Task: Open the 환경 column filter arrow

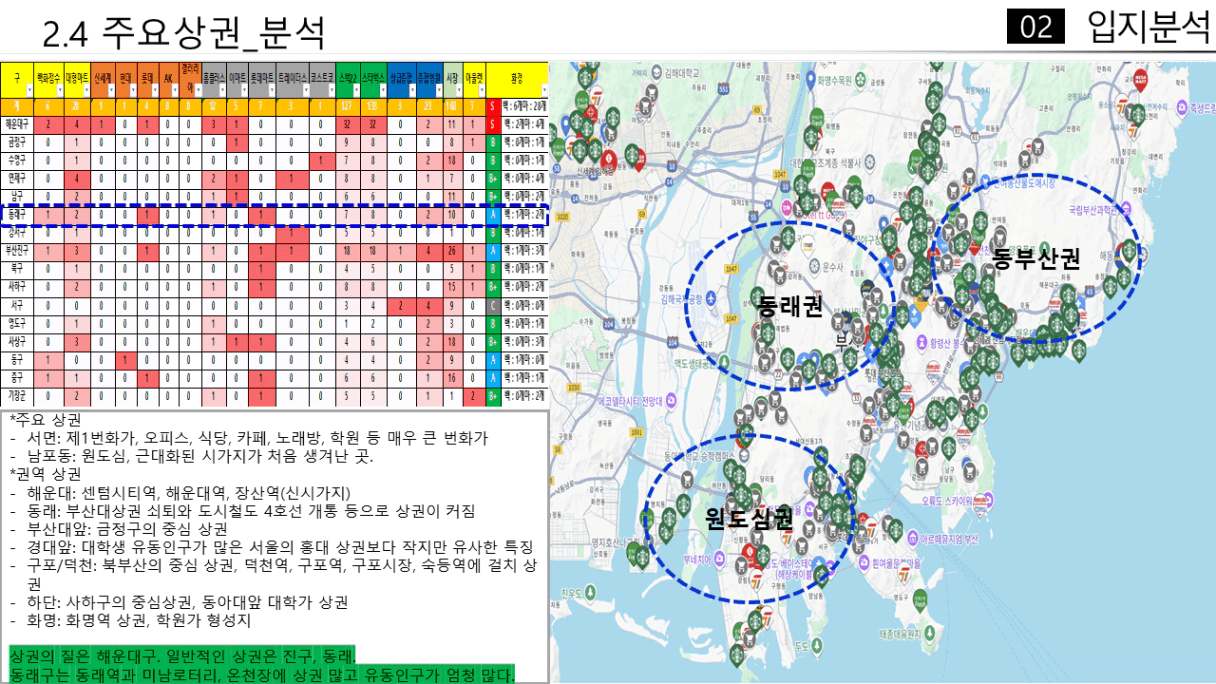Action: (545, 91)
